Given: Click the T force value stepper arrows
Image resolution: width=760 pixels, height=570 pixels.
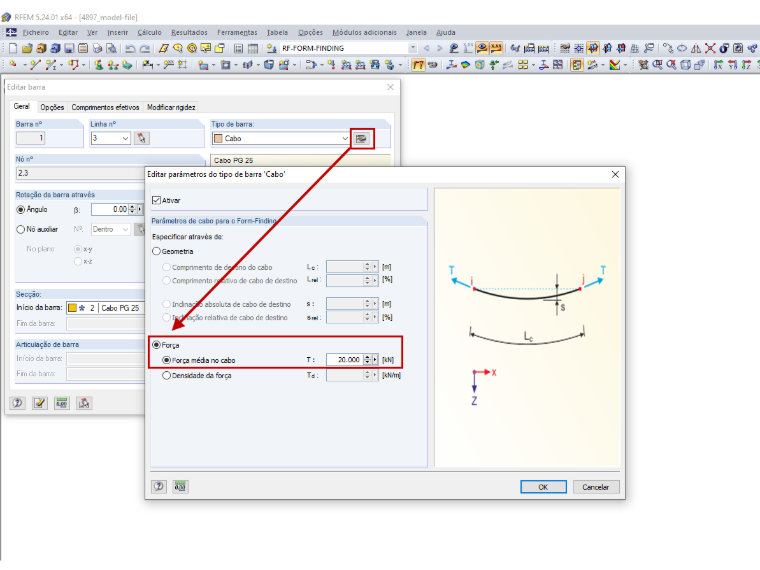Looking at the screenshot, I should pyautogui.click(x=367, y=360).
